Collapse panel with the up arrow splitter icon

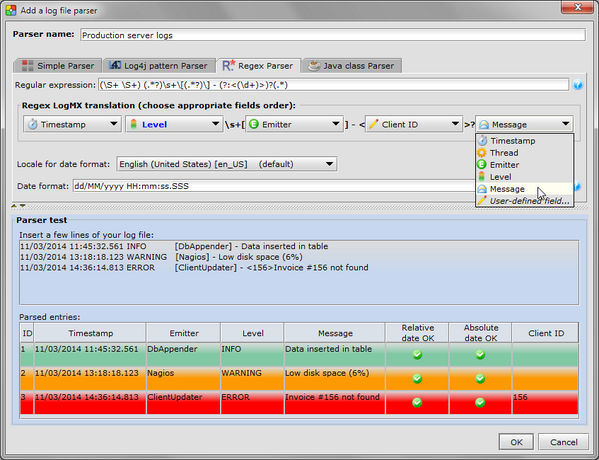14,206
